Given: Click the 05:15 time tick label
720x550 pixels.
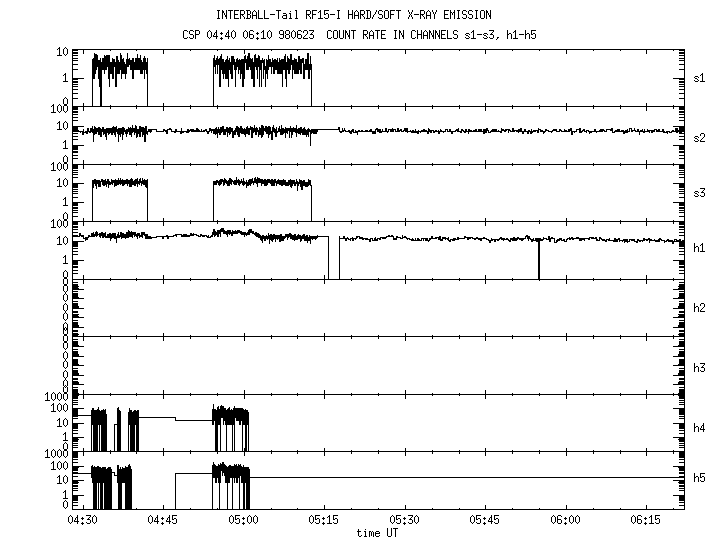Looking at the screenshot, I should pyautogui.click(x=324, y=521).
